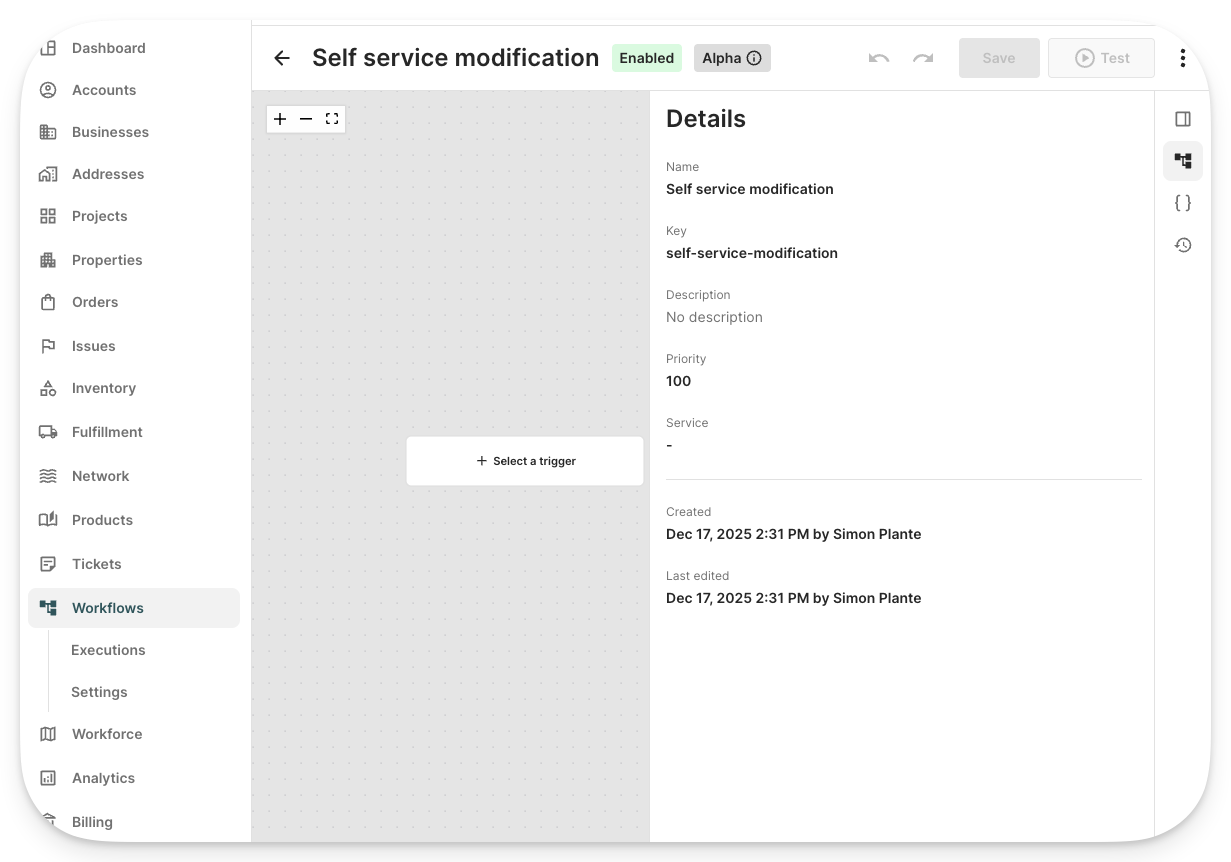Click the priority value 100
The width and height of the screenshot is (1231, 862).
coord(678,381)
